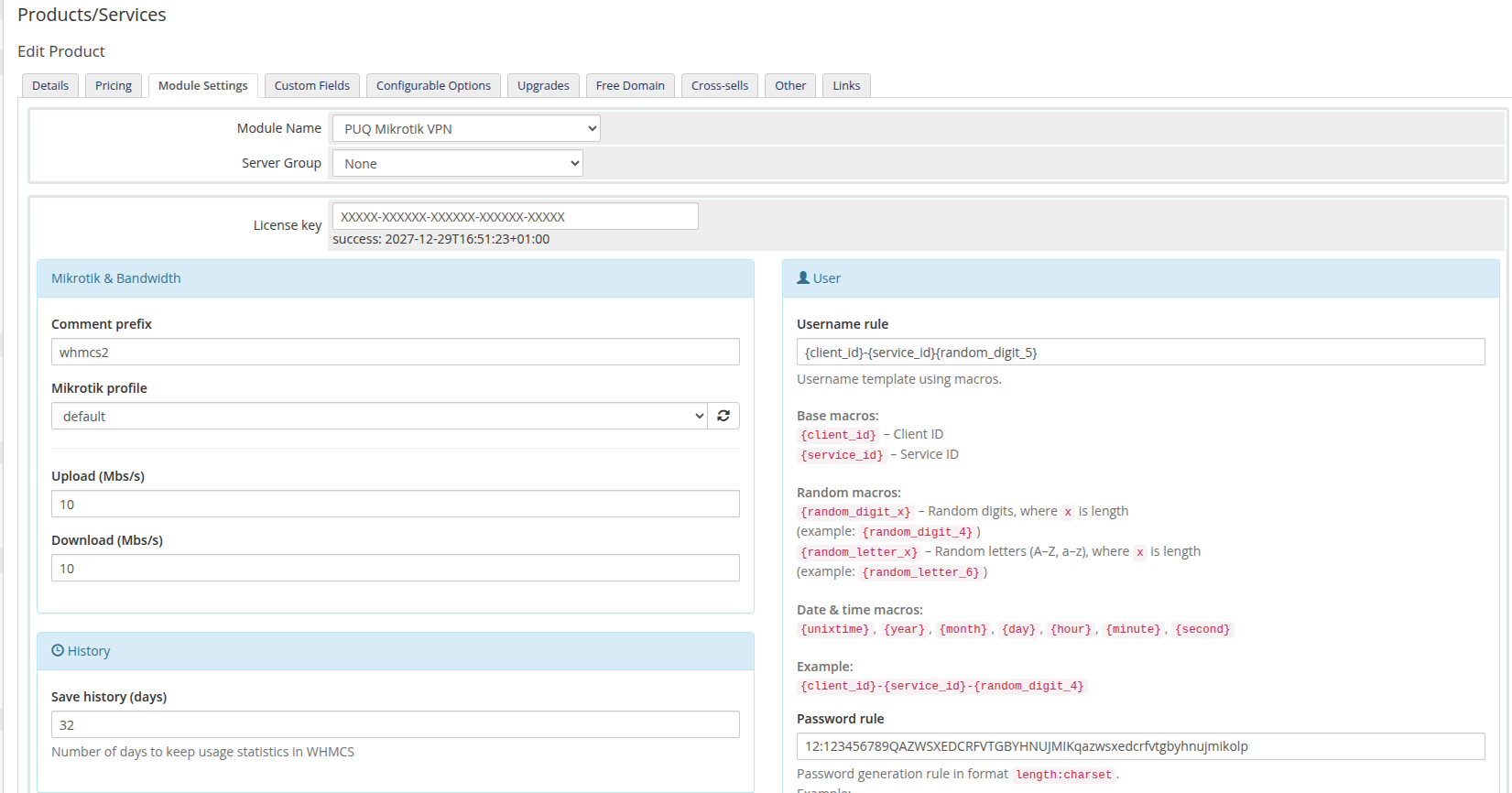Select the Module Settings tab

coord(203,85)
